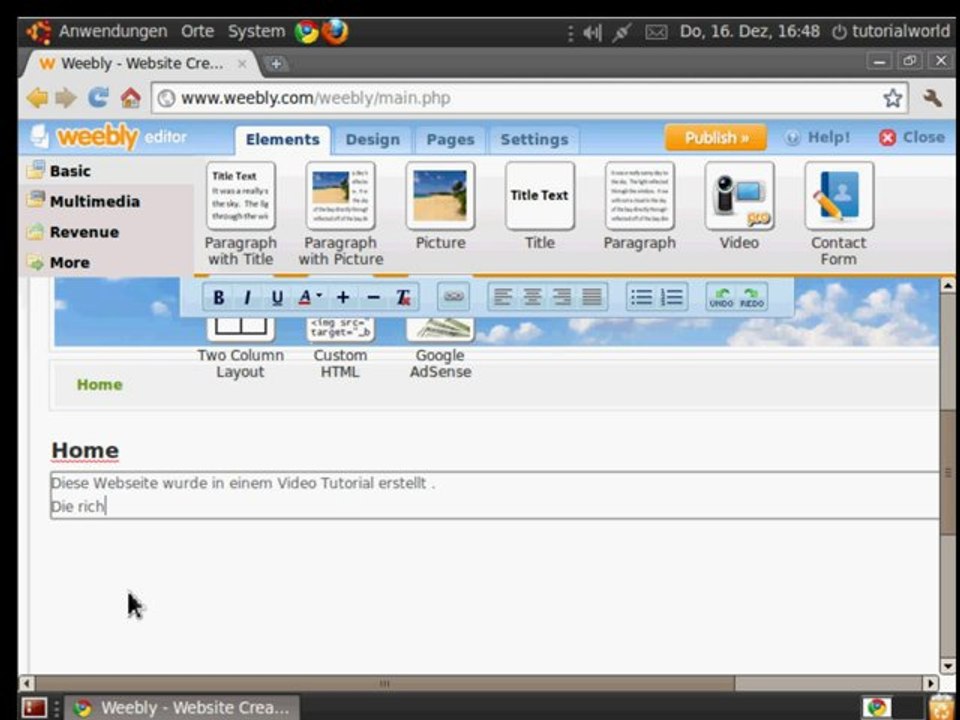Close the Weebly editor

pos(912,137)
